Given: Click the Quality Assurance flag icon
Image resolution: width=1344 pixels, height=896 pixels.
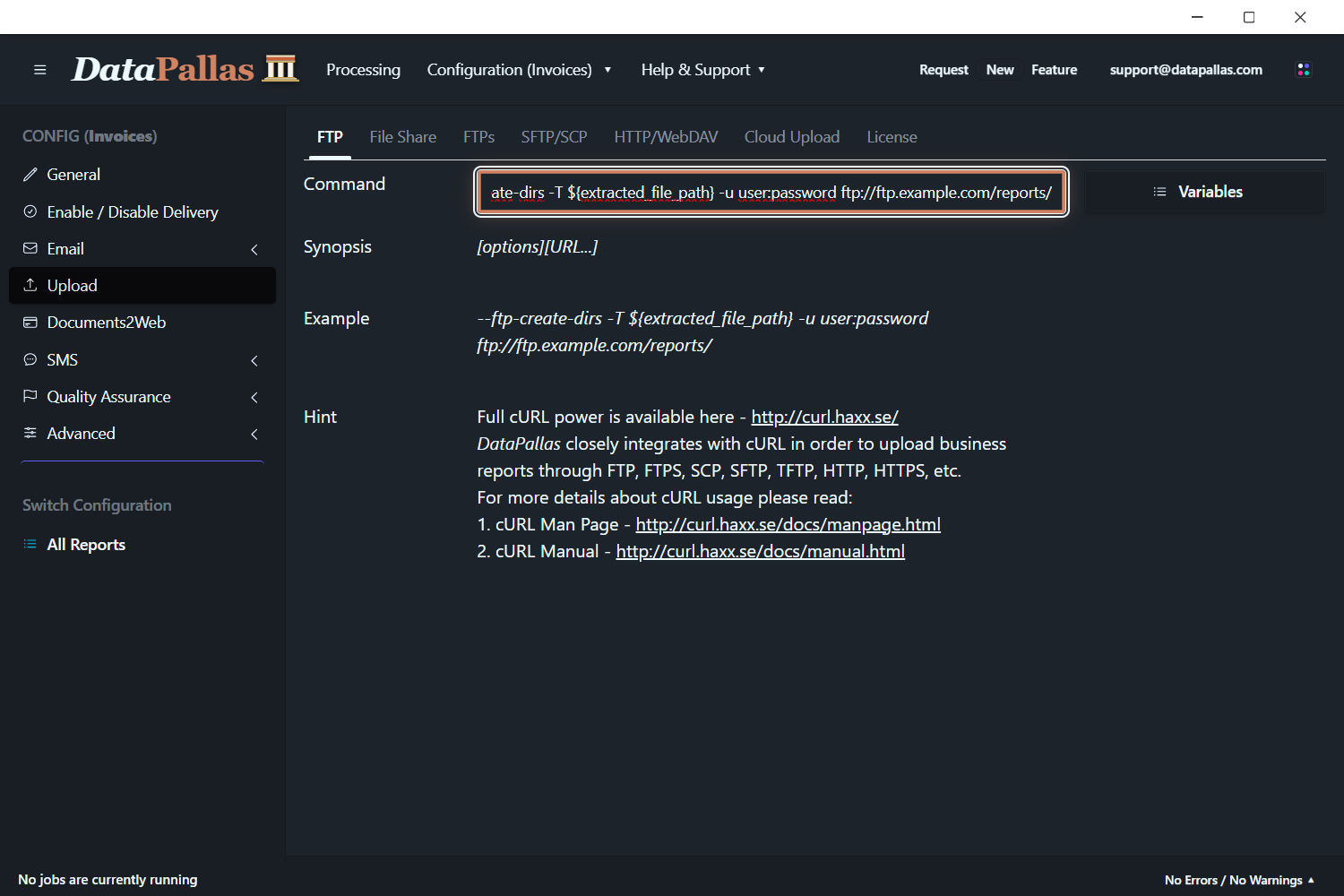Looking at the screenshot, I should click(x=30, y=396).
